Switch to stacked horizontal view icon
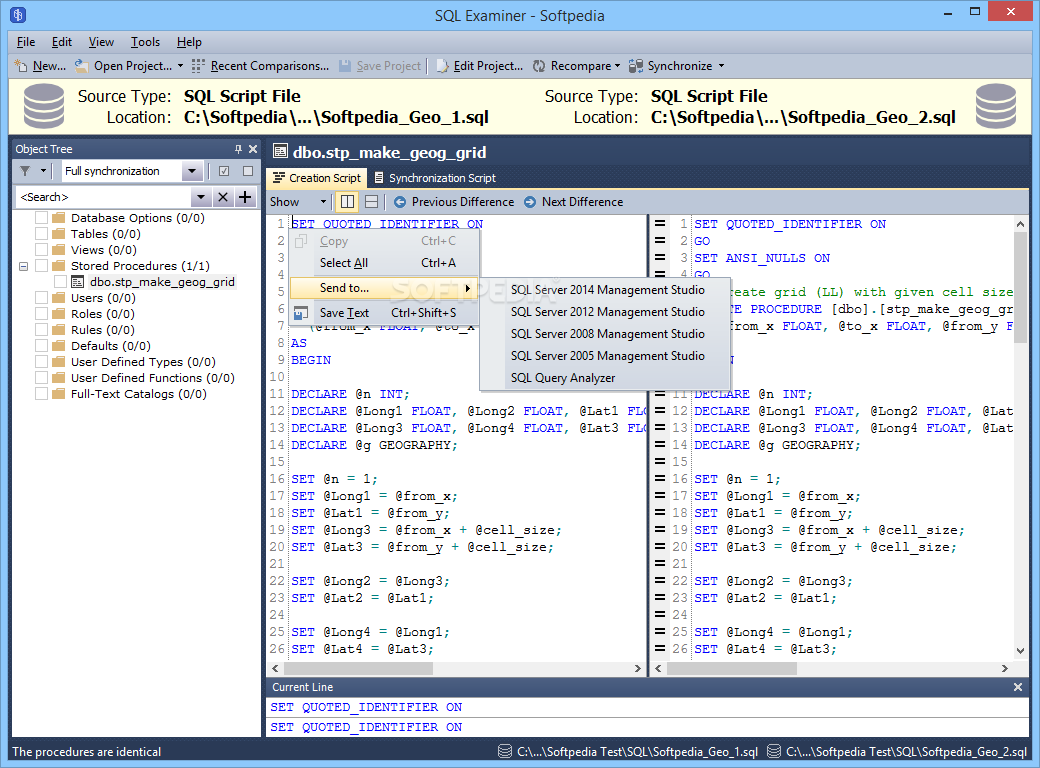 pos(371,202)
